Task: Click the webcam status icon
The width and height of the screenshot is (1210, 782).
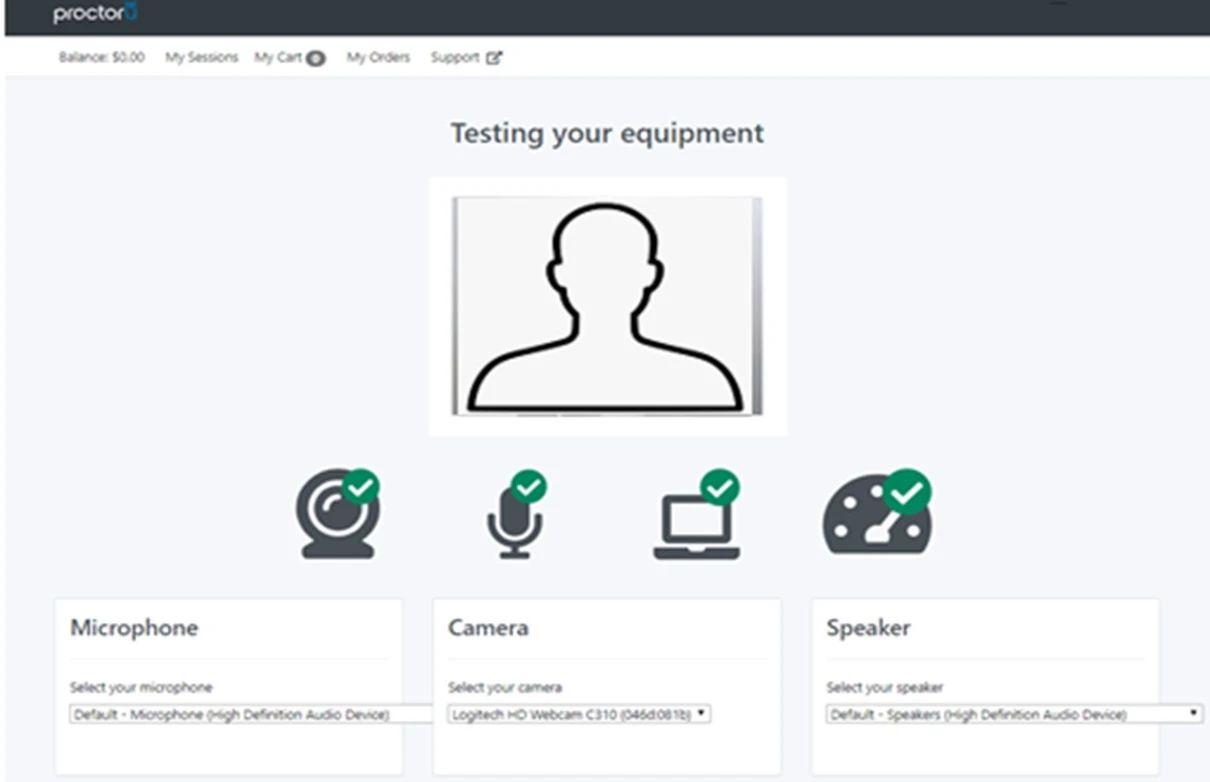Action: tap(337, 514)
